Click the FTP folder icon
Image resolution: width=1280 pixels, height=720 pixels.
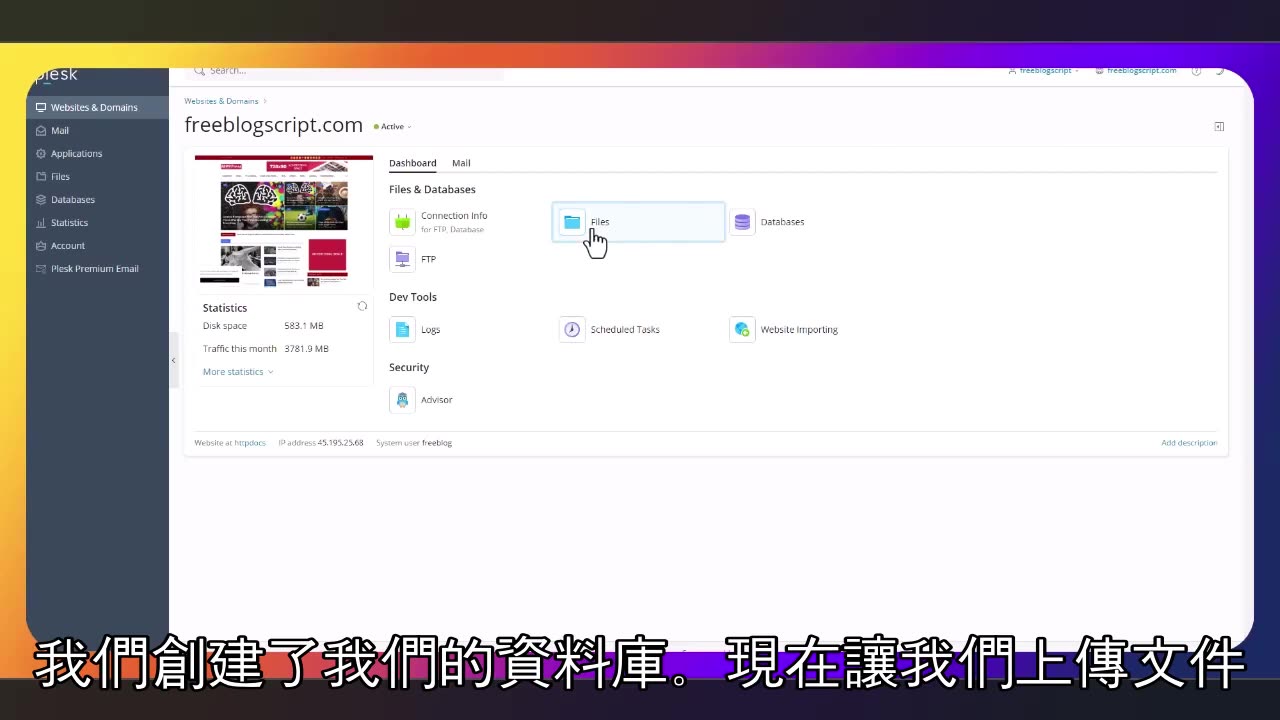click(402, 259)
